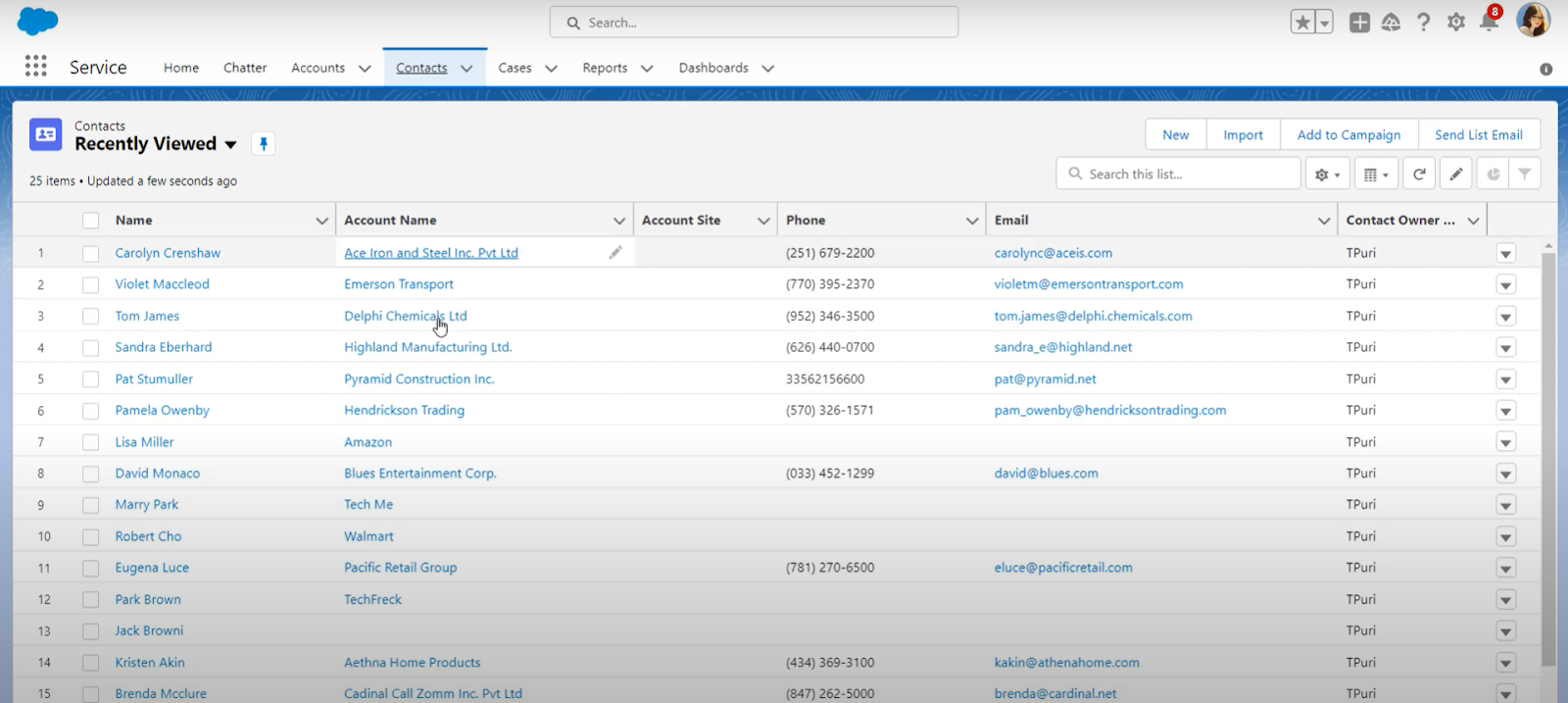Select the Pat Stumuller row checkbox
The width and height of the screenshot is (1568, 703).
click(x=91, y=378)
